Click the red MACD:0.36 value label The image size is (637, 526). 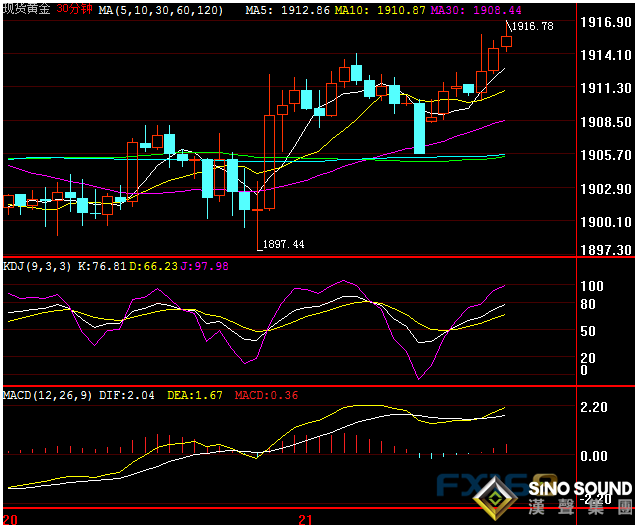coord(271,395)
